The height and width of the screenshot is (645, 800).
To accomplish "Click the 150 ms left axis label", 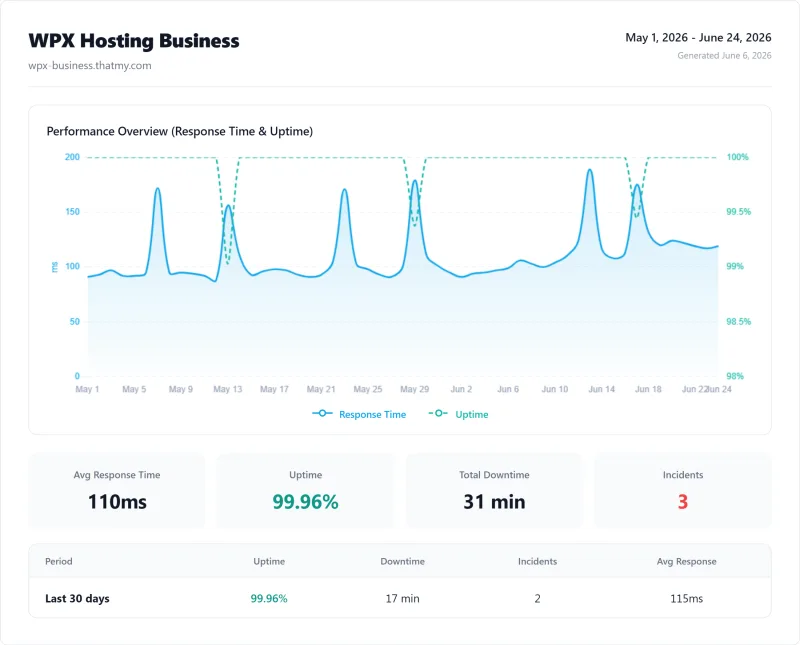I will 72,212.
